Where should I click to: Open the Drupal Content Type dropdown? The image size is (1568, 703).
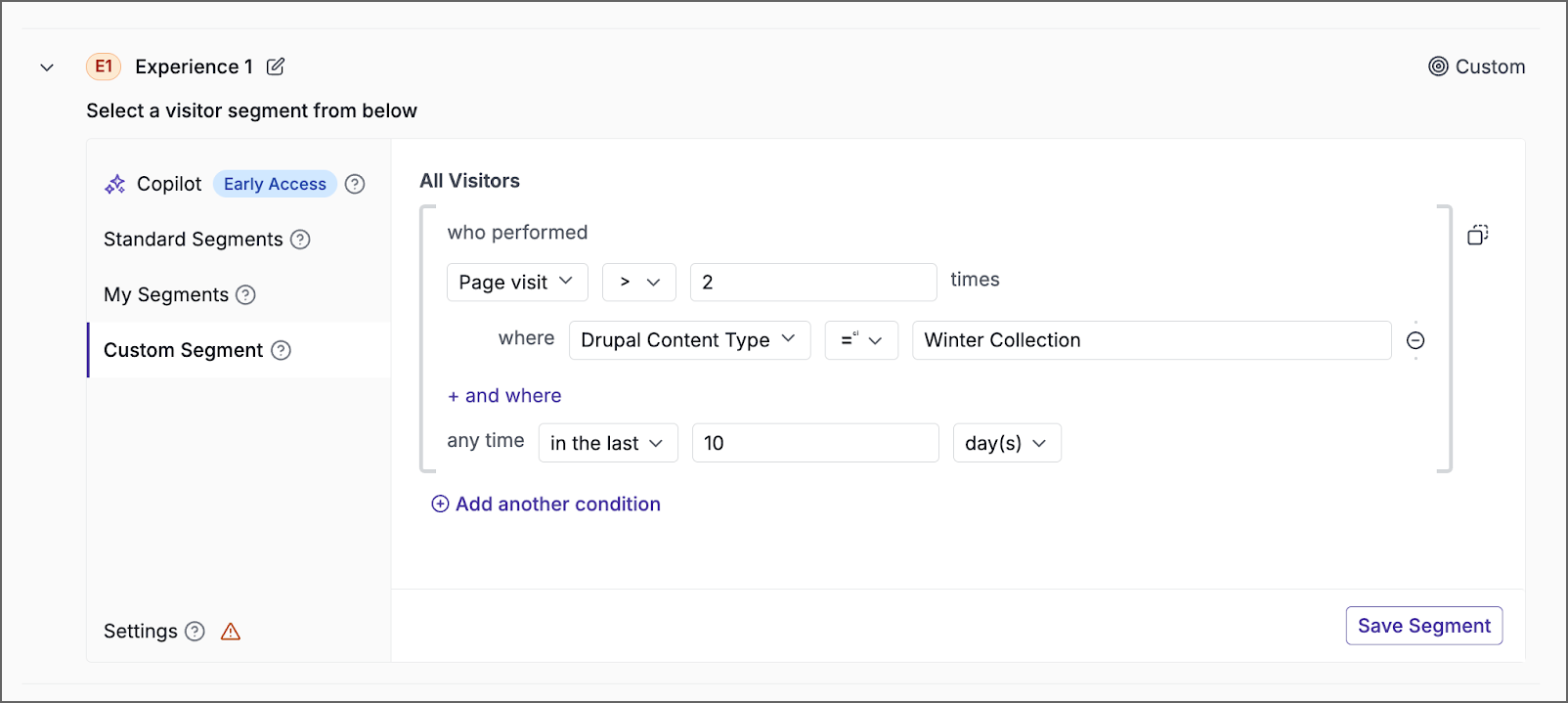[689, 340]
